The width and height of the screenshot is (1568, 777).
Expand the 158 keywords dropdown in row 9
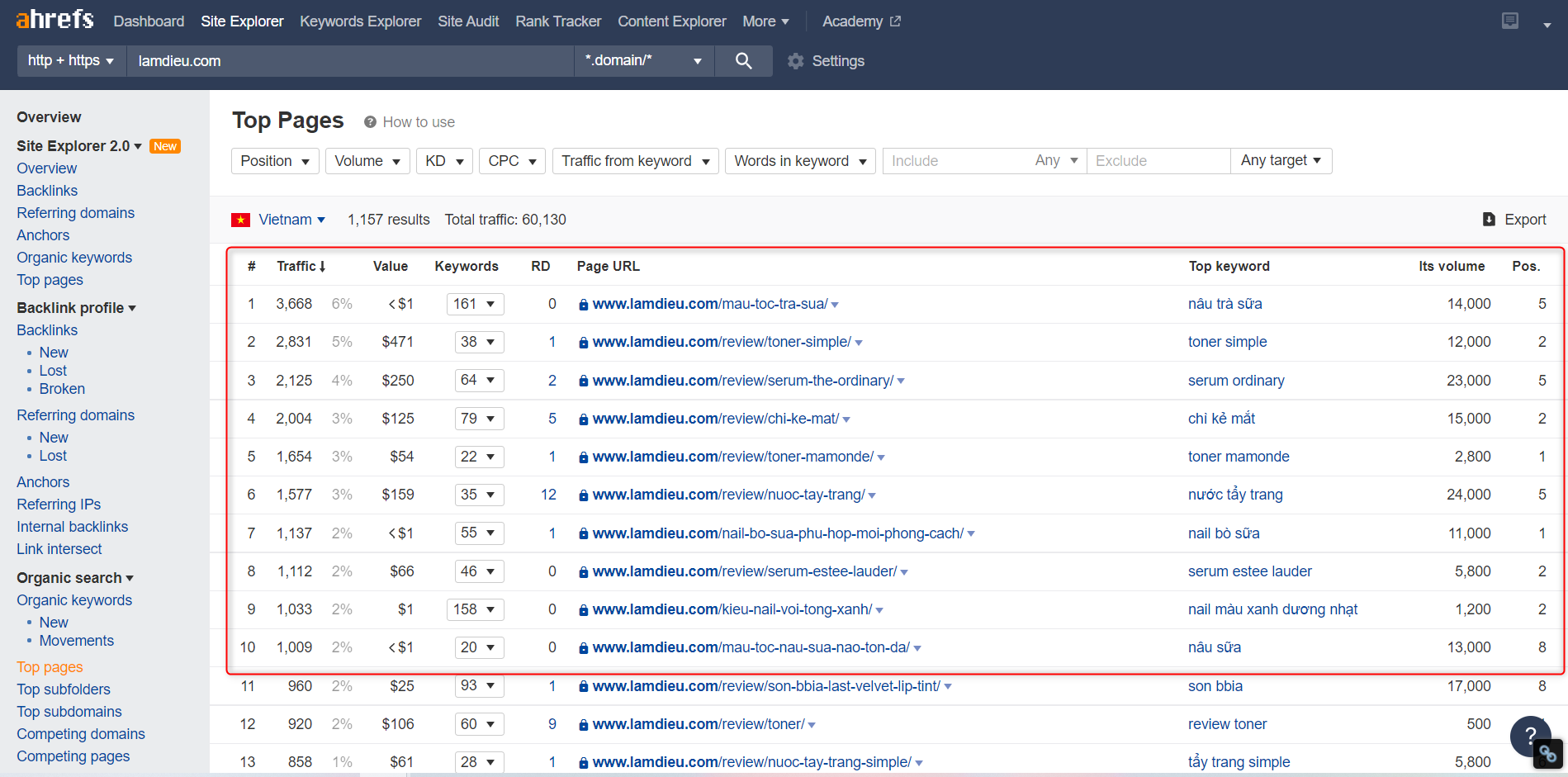(475, 609)
